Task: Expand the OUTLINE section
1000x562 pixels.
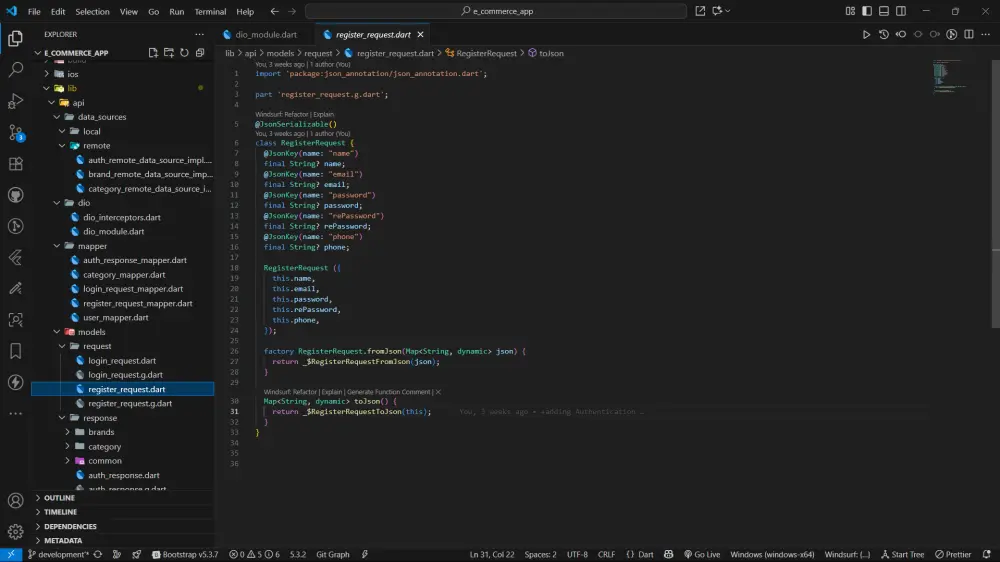Action: [59, 498]
